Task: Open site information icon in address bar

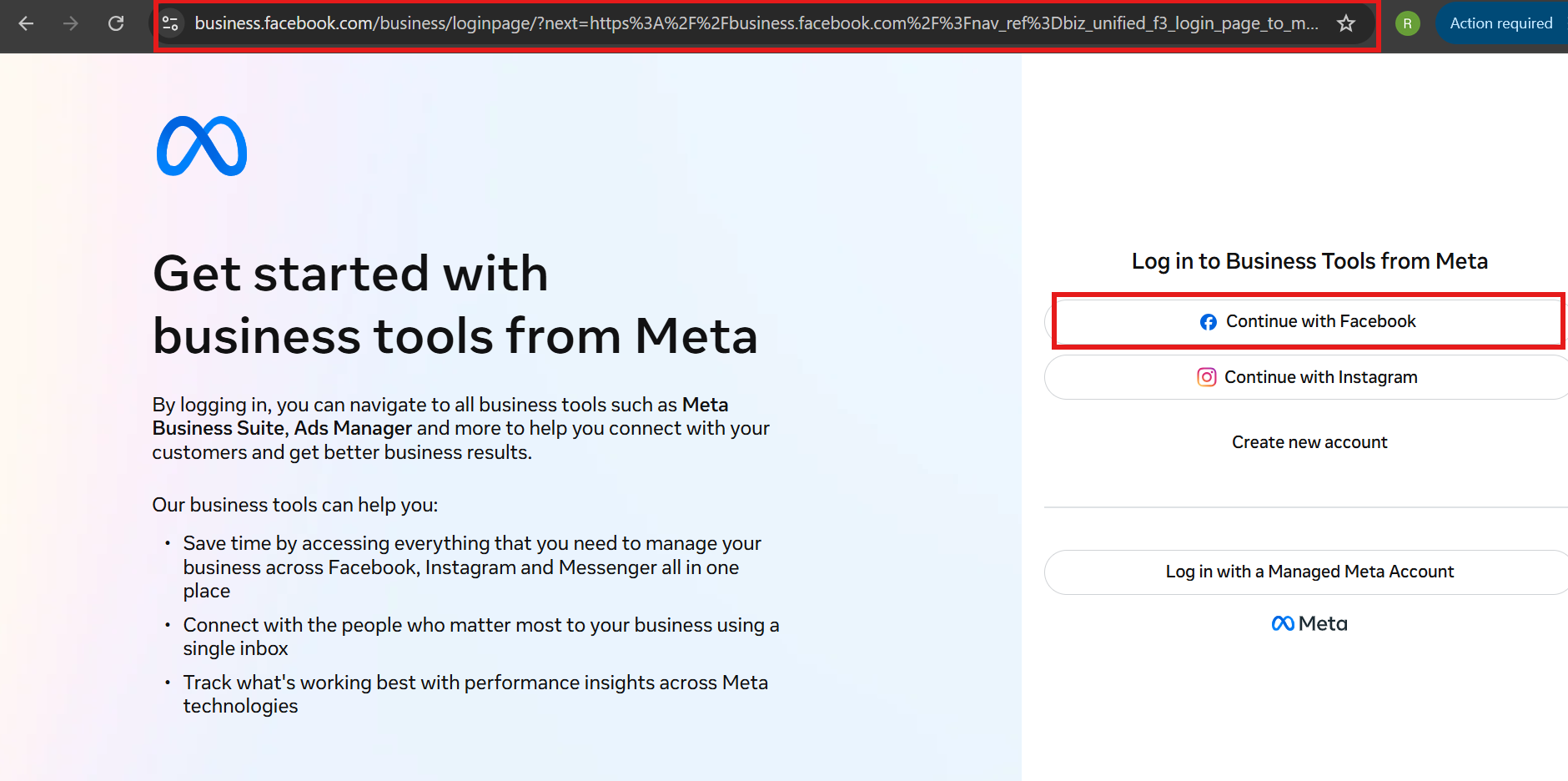Action: [171, 23]
